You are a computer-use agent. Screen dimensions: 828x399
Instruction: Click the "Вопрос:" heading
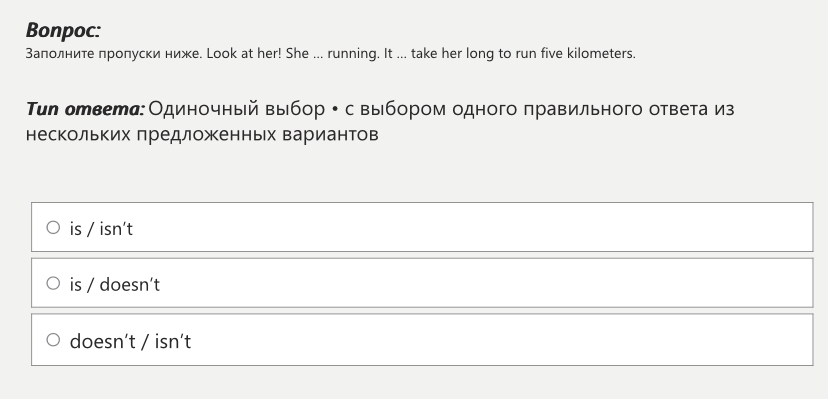pos(63,31)
